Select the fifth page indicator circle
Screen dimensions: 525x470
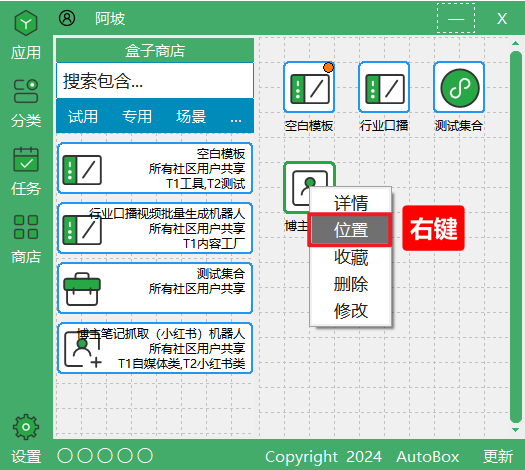(145, 456)
